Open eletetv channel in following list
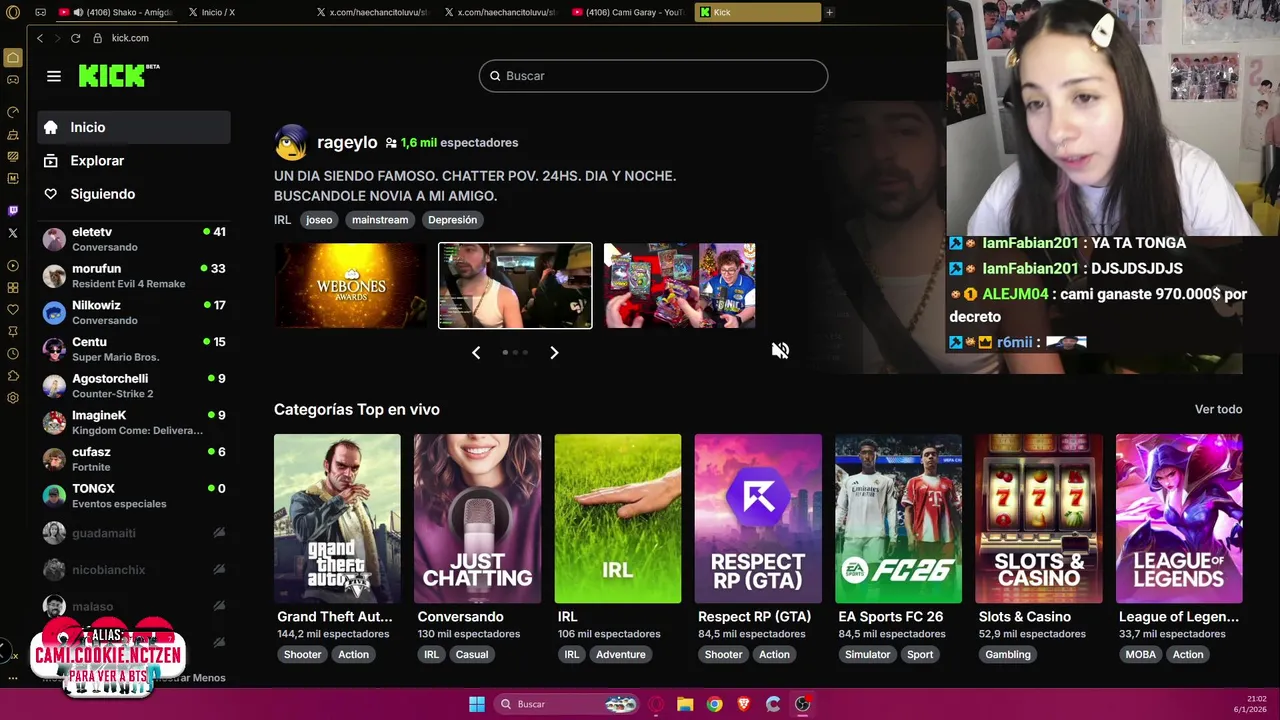 (x=134, y=239)
